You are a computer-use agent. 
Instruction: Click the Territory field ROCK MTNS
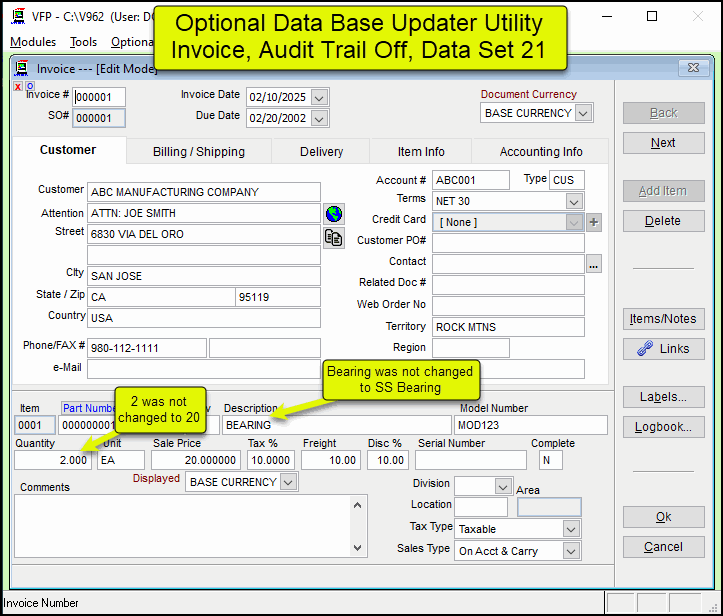[508, 327]
